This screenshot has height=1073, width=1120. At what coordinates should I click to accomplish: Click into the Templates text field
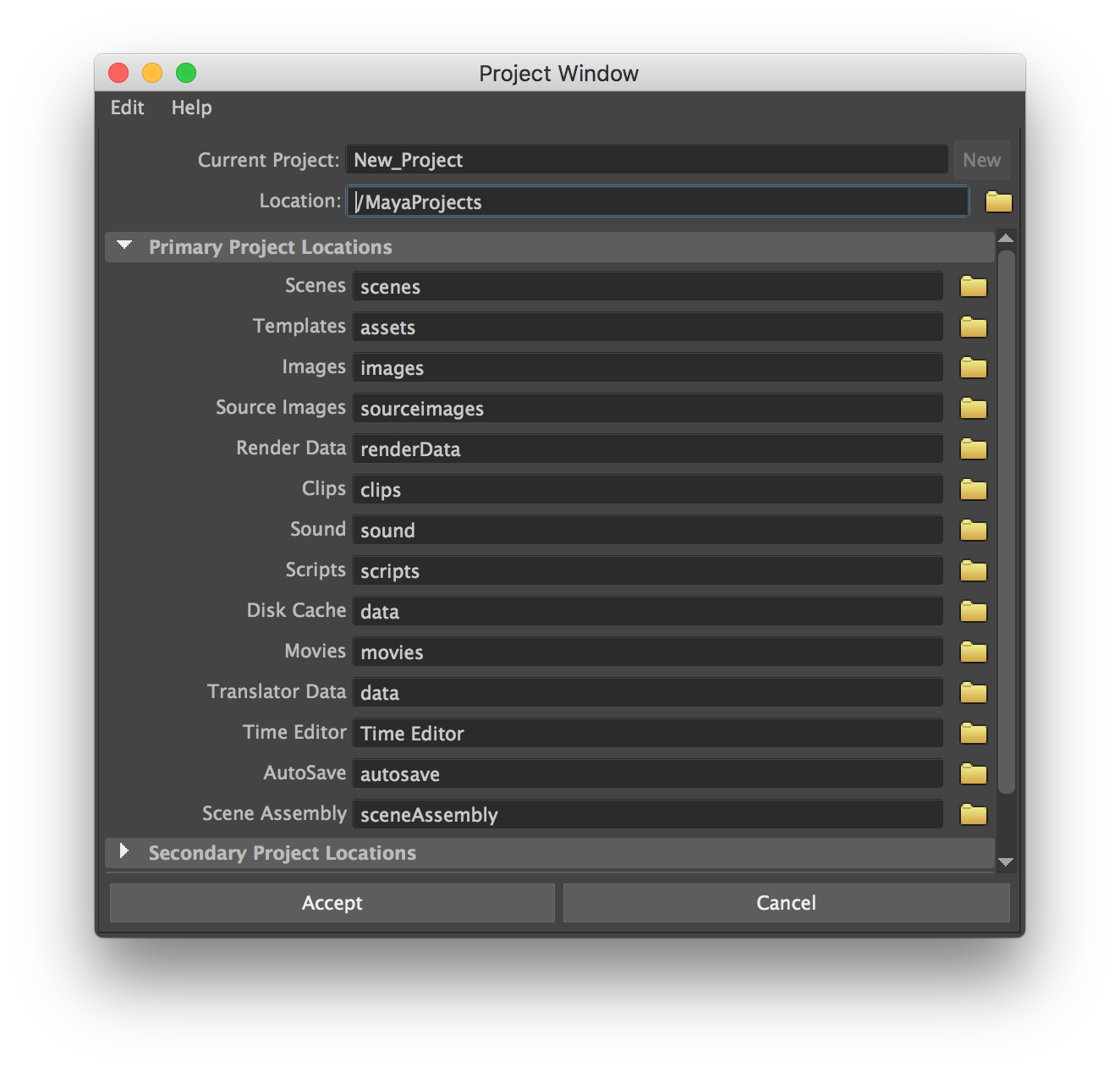click(647, 327)
